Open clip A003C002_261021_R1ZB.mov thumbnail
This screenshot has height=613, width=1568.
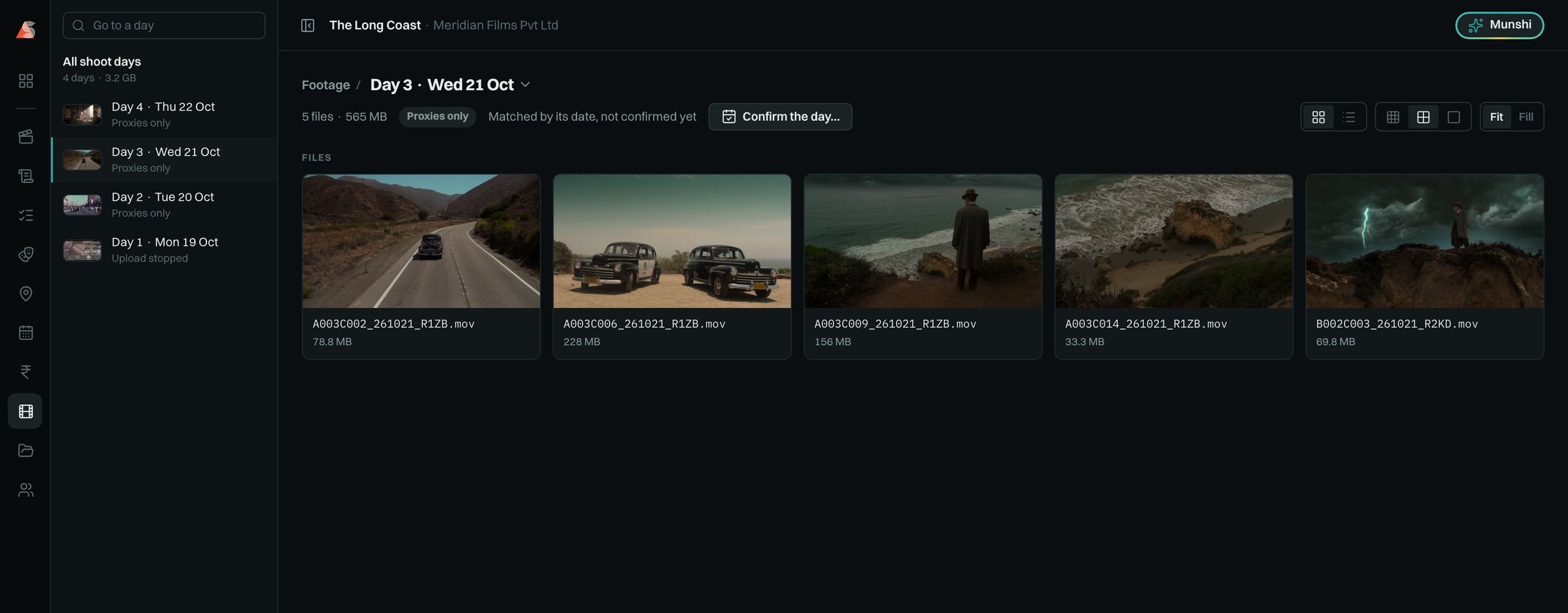[421, 241]
